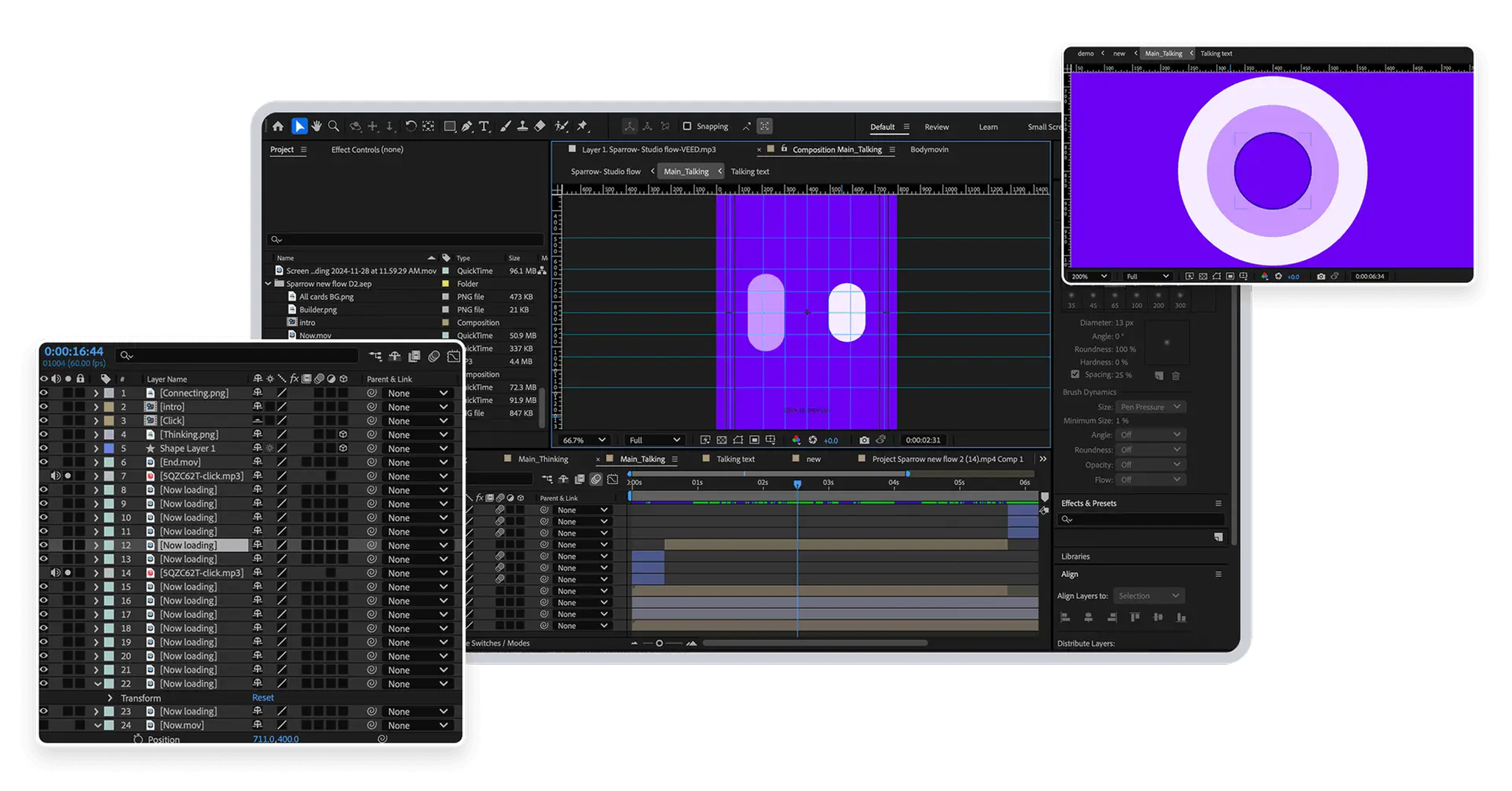Select the Selection (arrow) tool
This screenshot has width=1512, height=791.
[x=299, y=126]
